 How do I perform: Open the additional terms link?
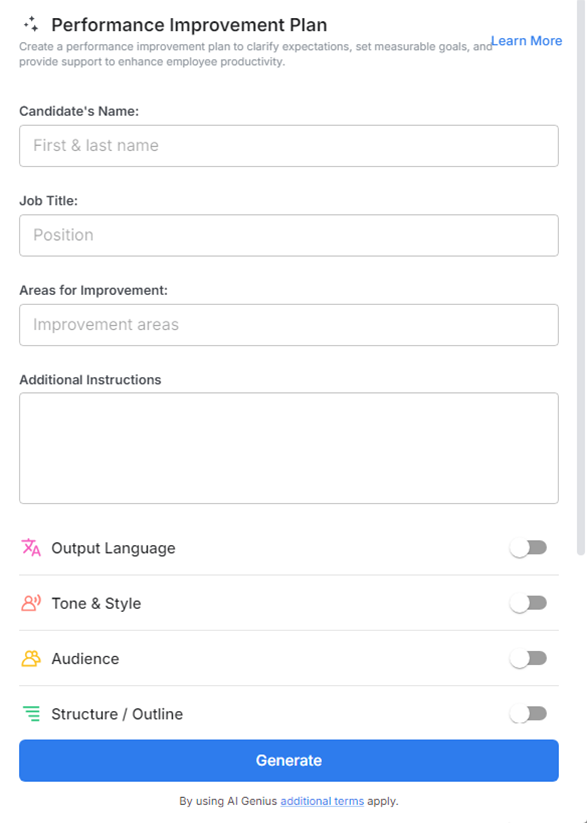pos(321,800)
